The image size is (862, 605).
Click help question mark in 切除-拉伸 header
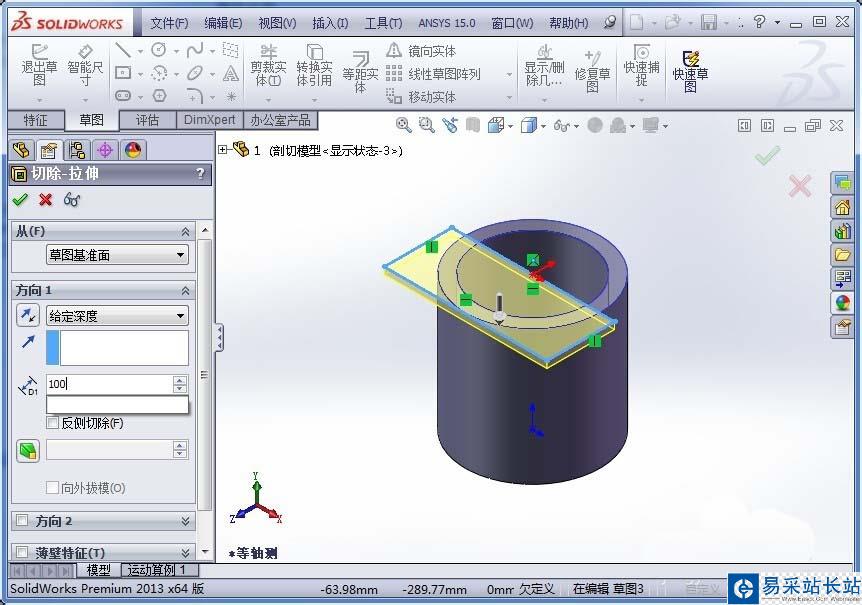tap(200, 174)
